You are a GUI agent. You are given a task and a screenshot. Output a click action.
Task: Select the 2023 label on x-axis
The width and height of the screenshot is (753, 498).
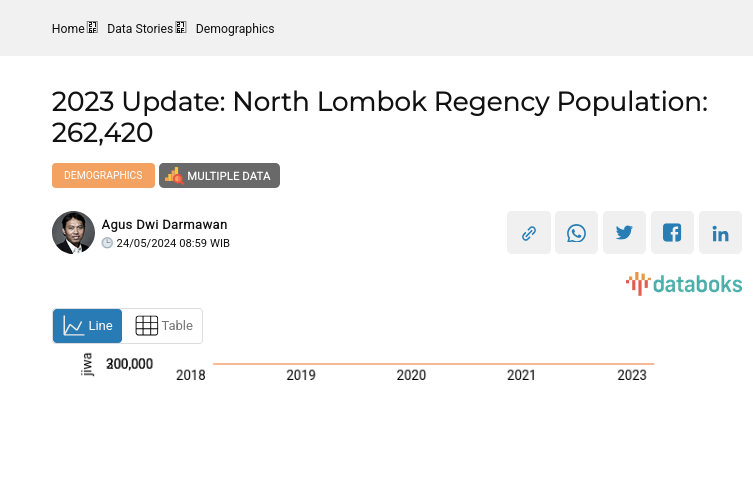(632, 376)
